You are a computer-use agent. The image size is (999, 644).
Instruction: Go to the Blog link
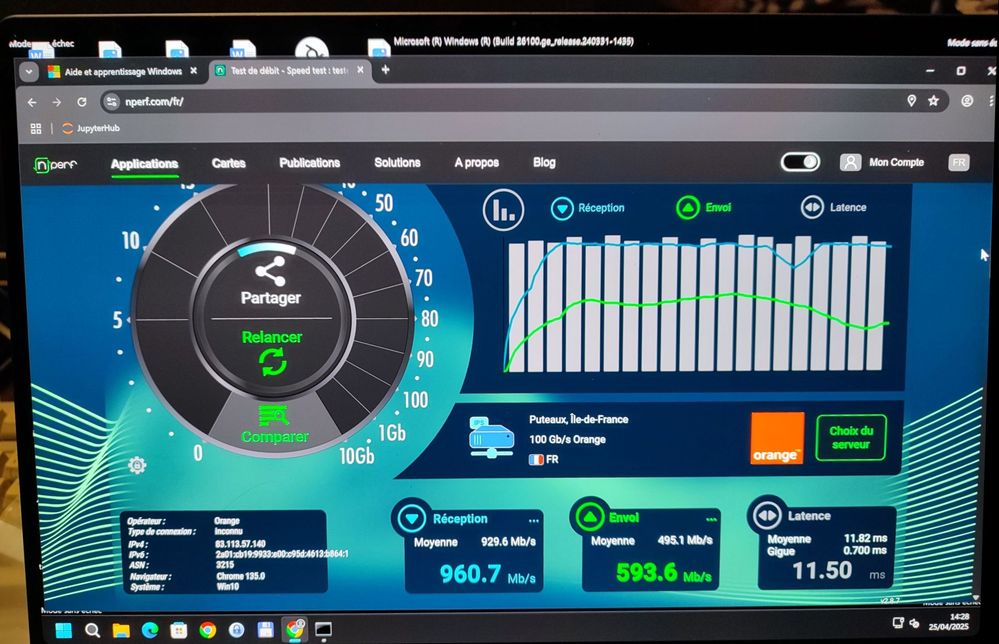(x=544, y=162)
